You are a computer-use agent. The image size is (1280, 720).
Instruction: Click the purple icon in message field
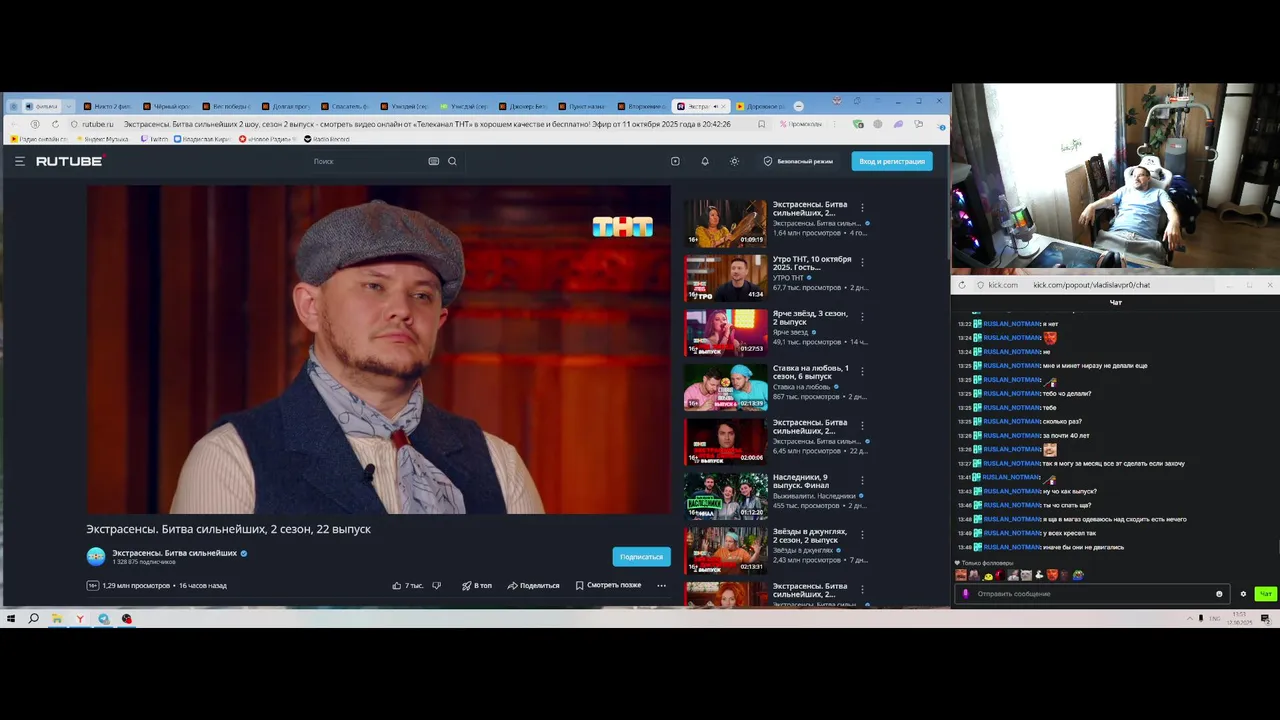(965, 594)
